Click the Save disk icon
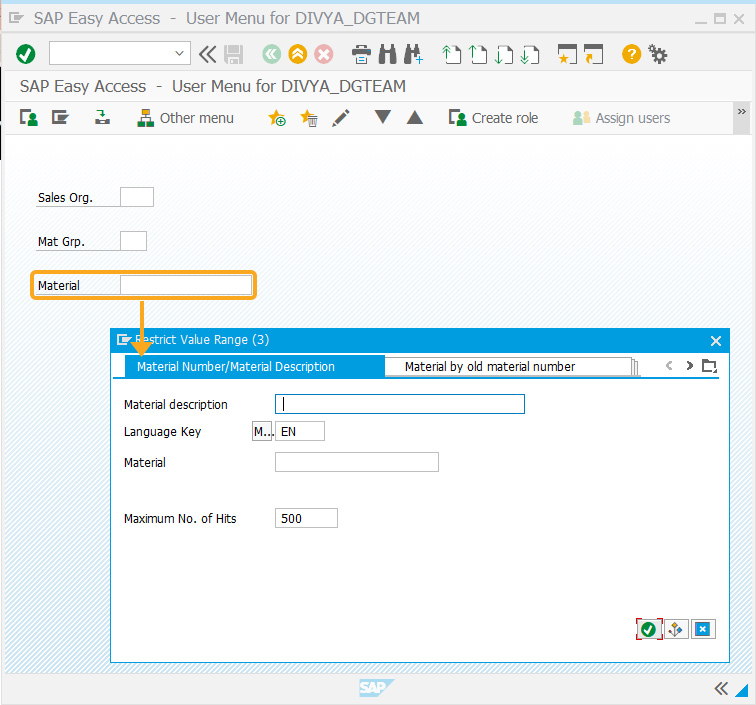The width and height of the screenshot is (756, 705). click(234, 54)
